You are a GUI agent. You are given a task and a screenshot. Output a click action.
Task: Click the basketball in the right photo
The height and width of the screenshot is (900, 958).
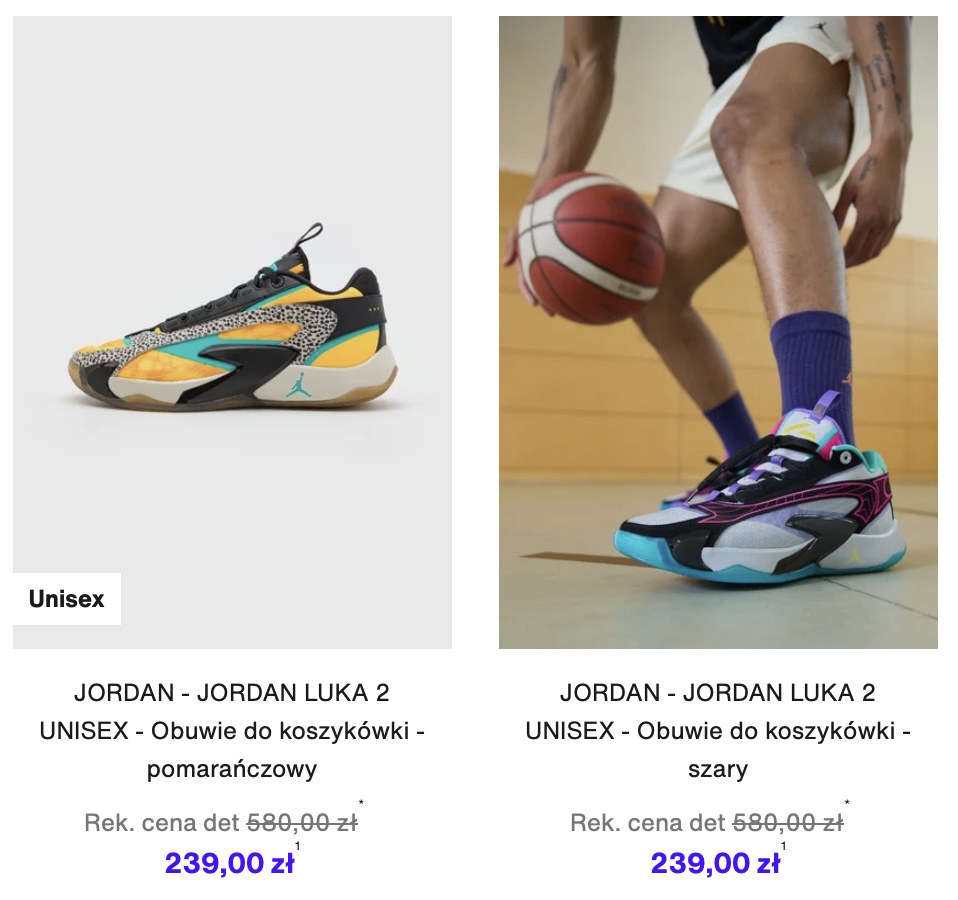coord(591,247)
